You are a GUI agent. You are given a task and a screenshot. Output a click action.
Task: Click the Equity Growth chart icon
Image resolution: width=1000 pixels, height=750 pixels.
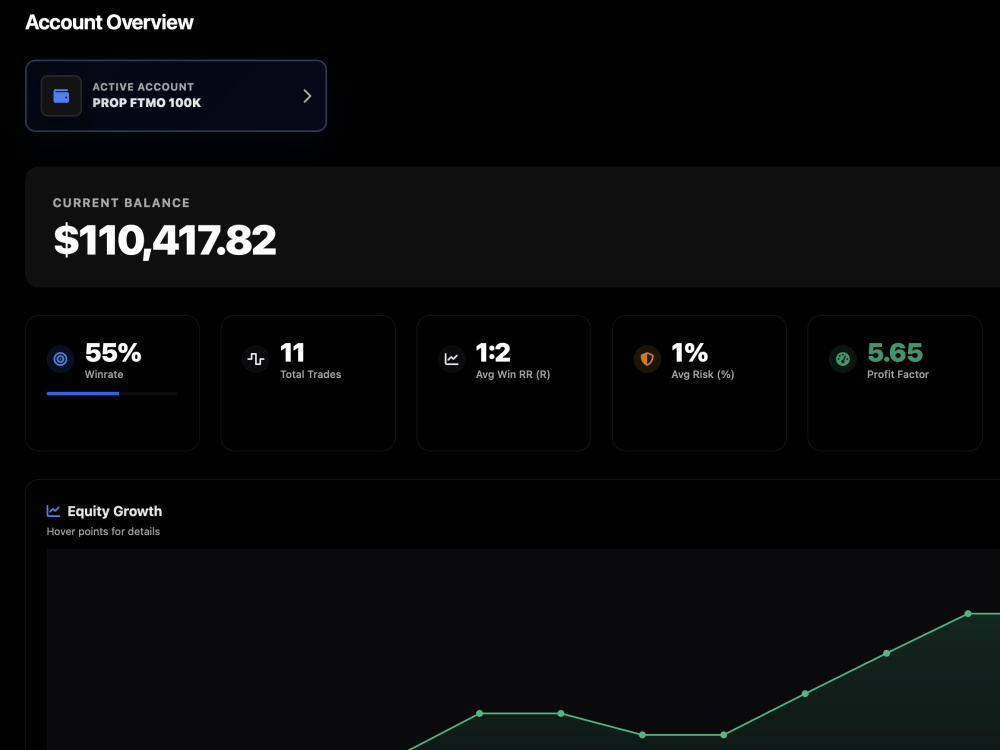[x=54, y=511]
